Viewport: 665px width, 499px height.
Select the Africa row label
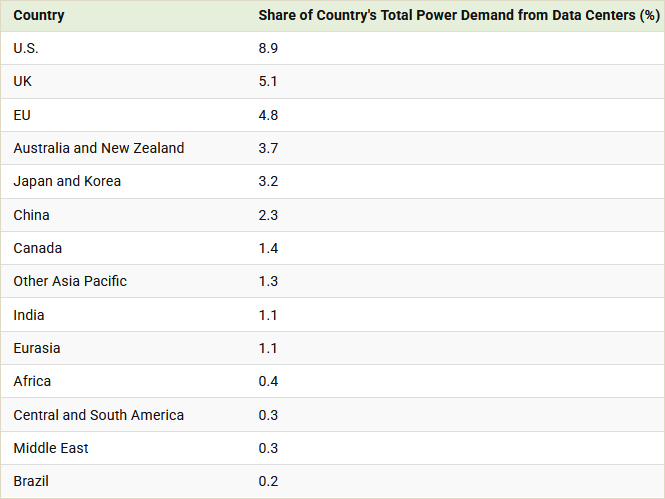[32, 382]
